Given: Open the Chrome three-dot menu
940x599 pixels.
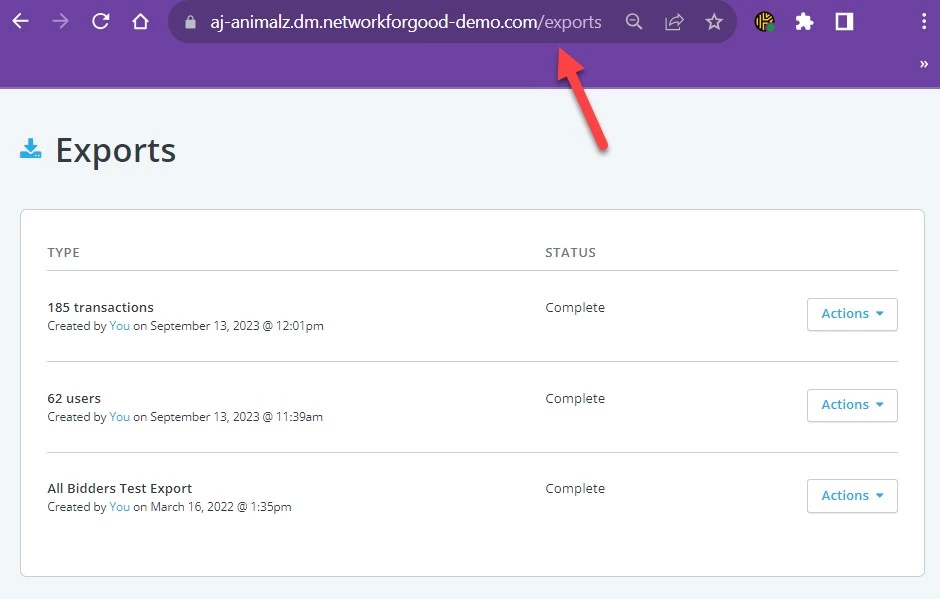Looking at the screenshot, I should point(923,21).
